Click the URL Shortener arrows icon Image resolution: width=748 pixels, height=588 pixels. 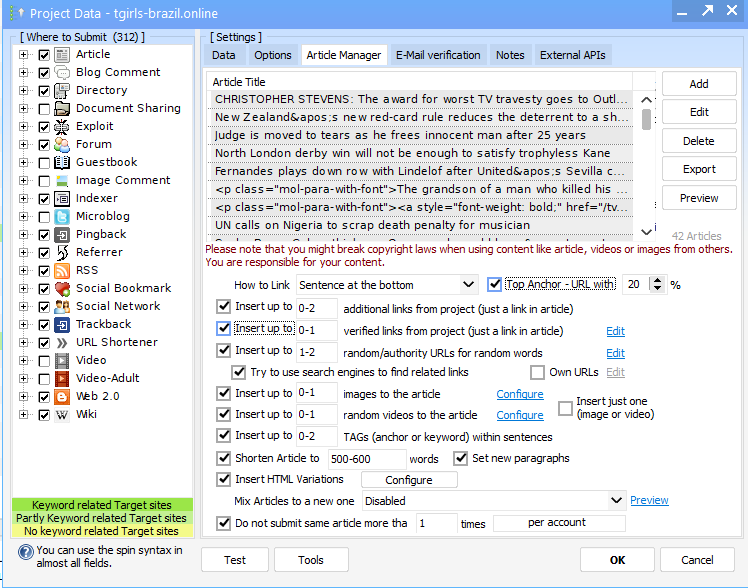[x=62, y=342]
